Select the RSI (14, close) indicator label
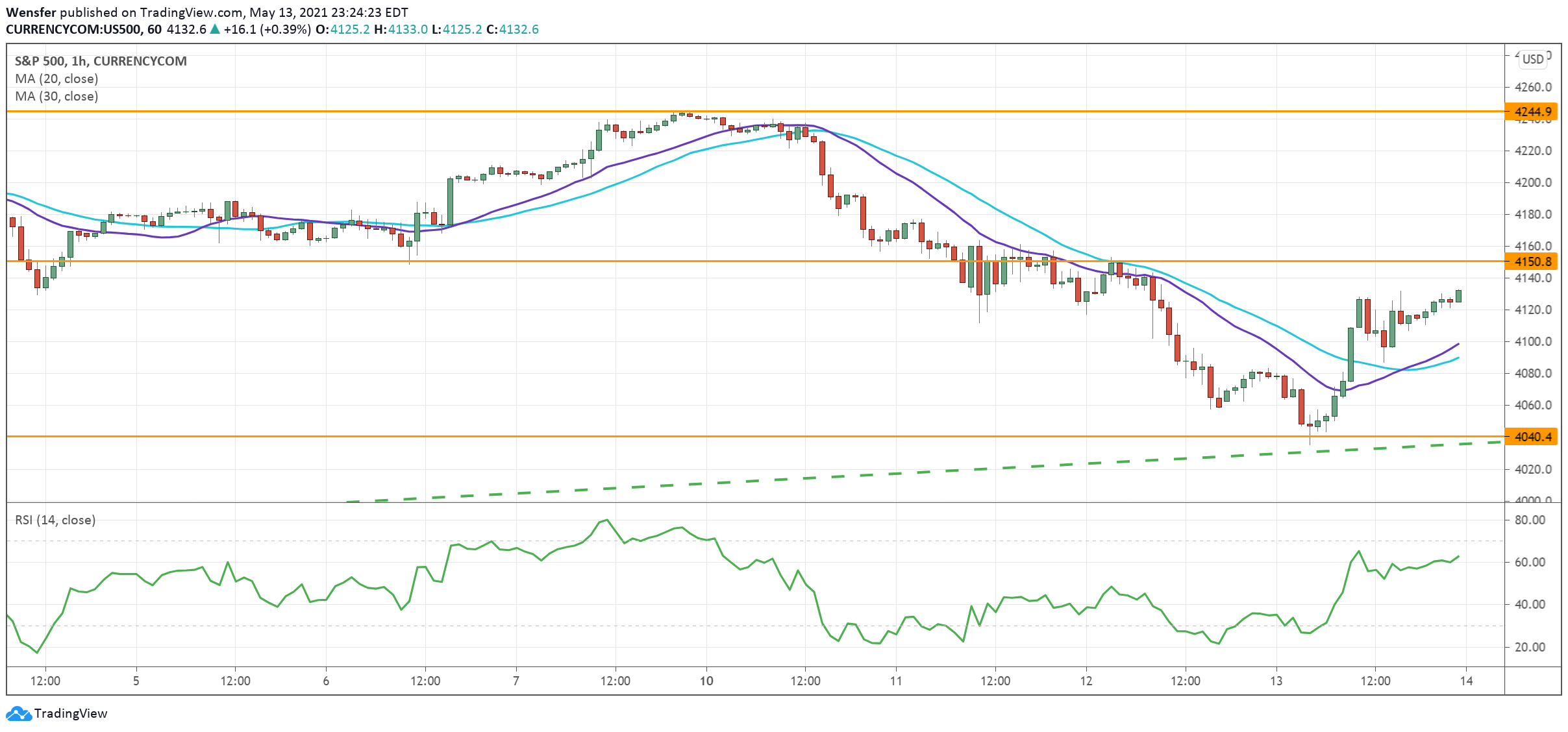This screenshot has width=1568, height=732. click(x=55, y=520)
